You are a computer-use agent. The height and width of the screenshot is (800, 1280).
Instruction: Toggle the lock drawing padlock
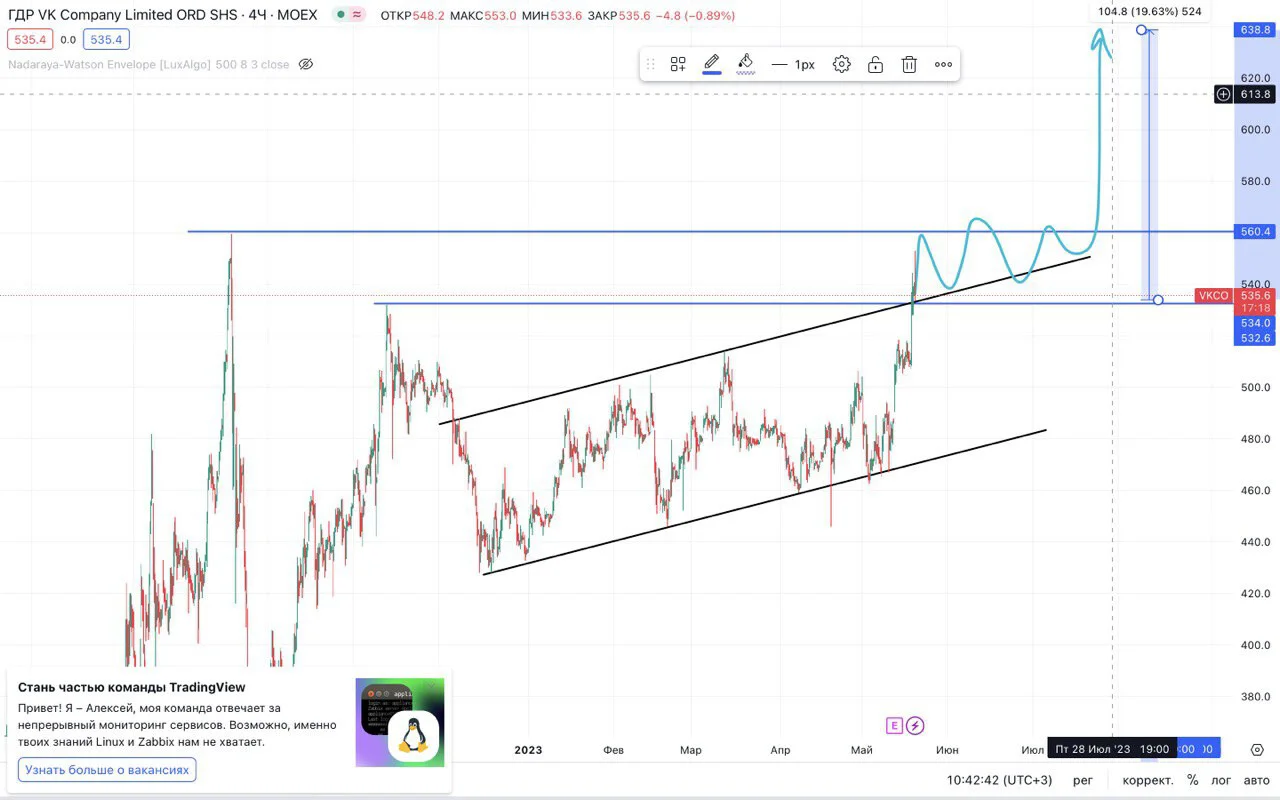875,64
